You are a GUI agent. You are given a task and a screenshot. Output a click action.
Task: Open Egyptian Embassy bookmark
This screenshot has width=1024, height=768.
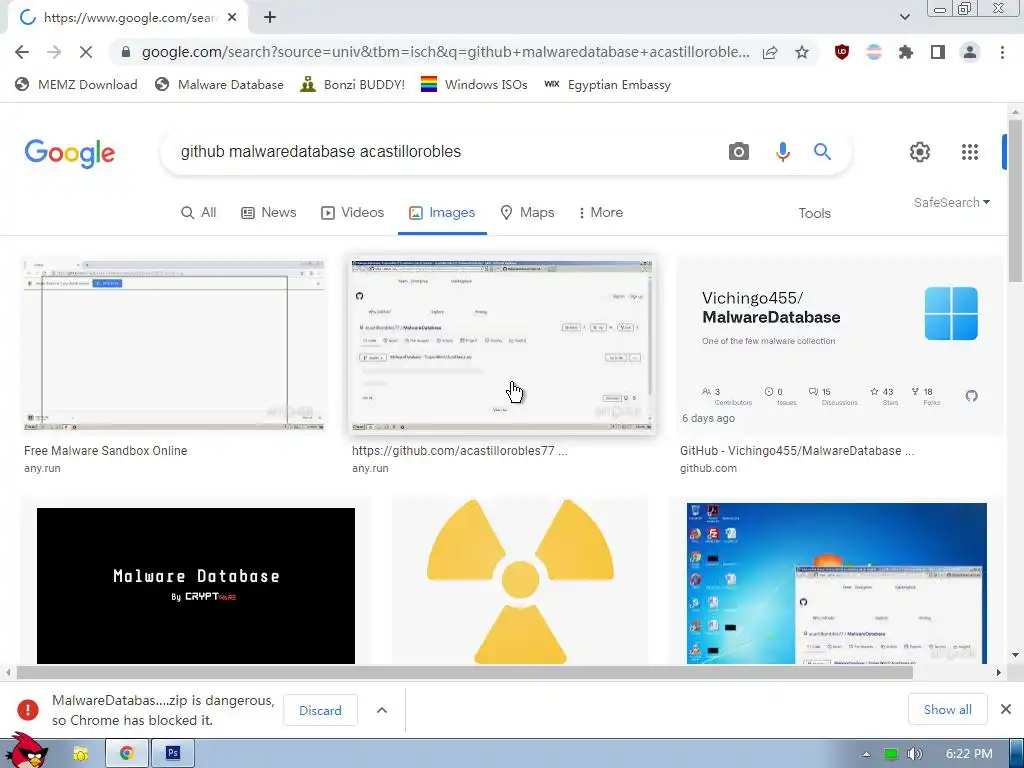pyautogui.click(x=607, y=85)
